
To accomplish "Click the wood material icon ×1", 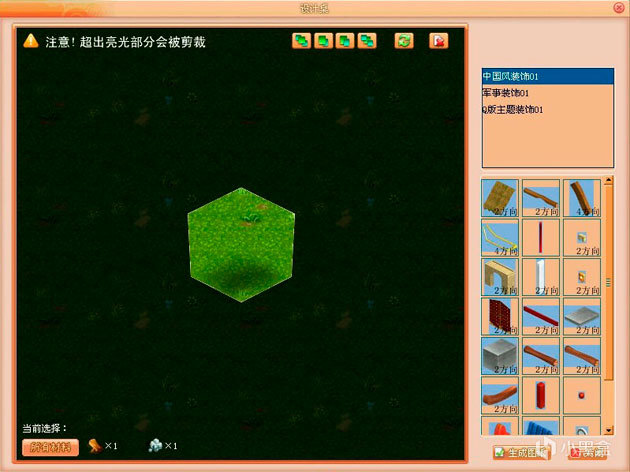I will click(95, 445).
